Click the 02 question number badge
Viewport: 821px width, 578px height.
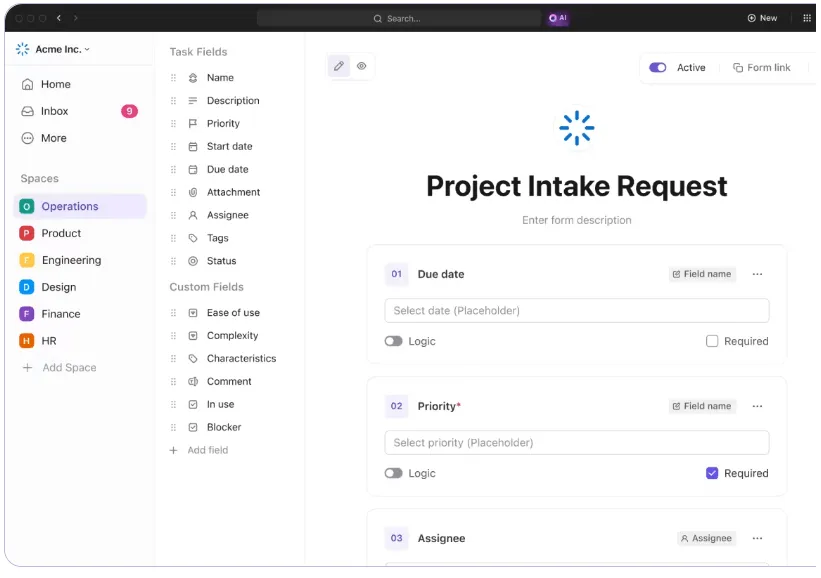[396, 406]
